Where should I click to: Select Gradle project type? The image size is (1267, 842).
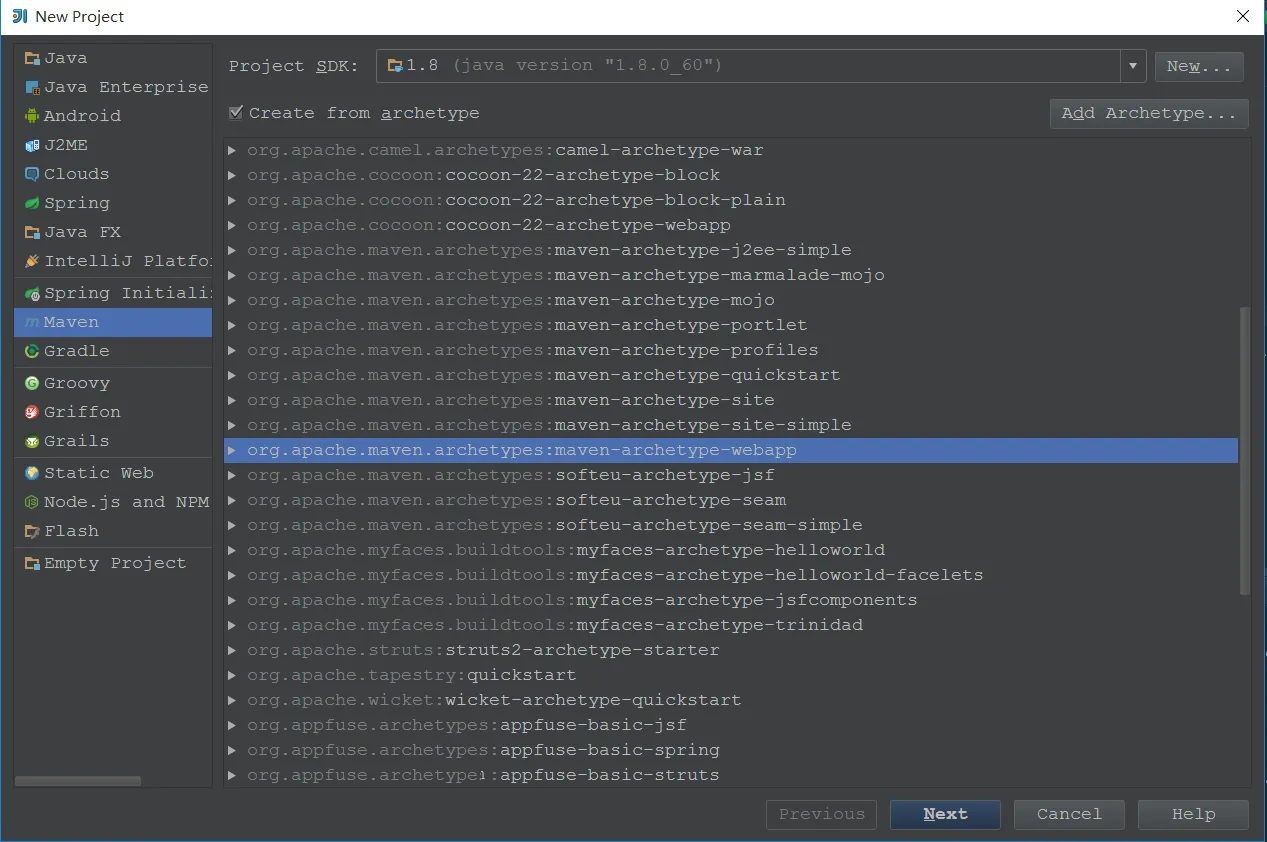tap(113, 351)
